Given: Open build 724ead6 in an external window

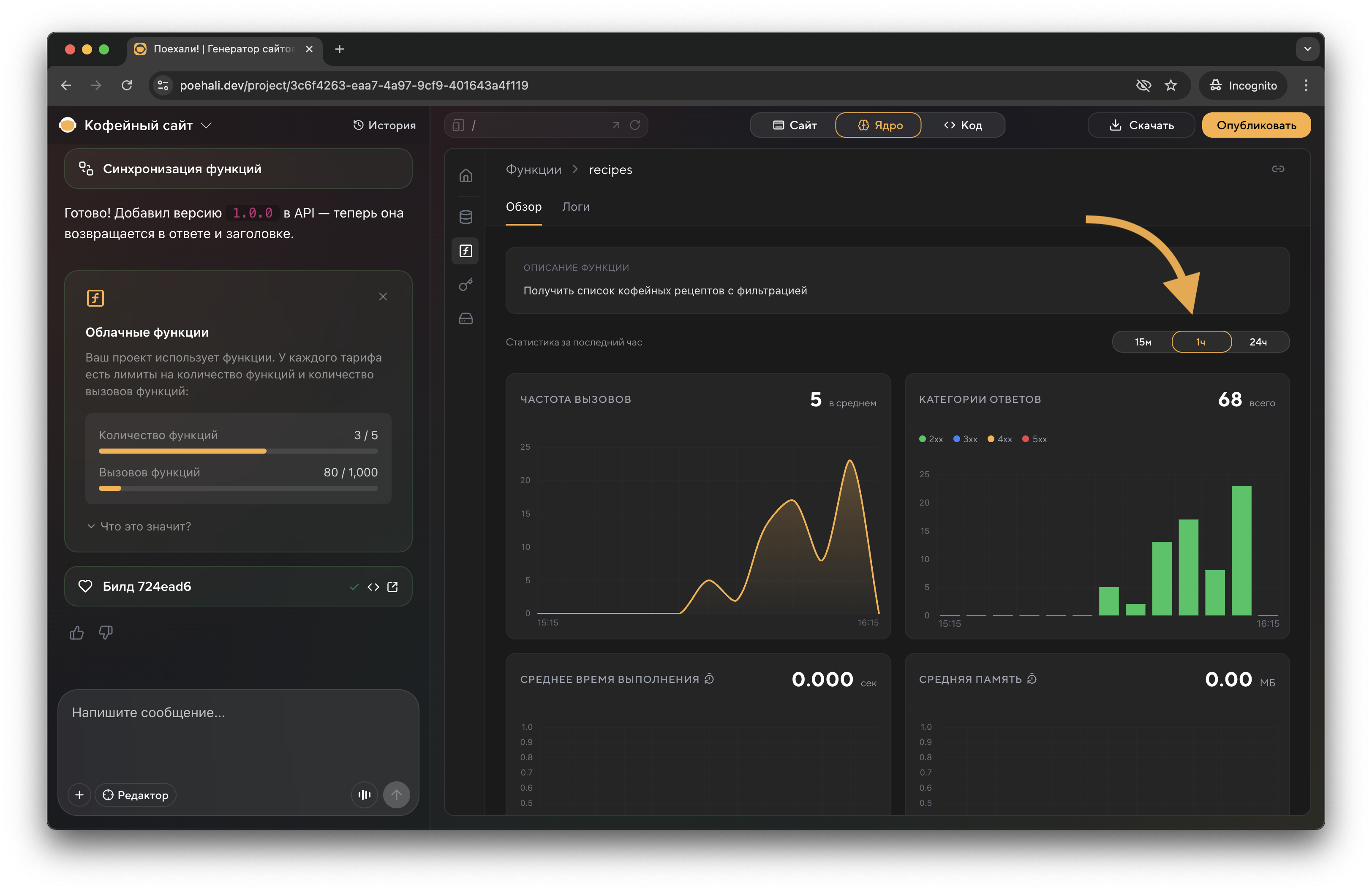Looking at the screenshot, I should point(392,587).
